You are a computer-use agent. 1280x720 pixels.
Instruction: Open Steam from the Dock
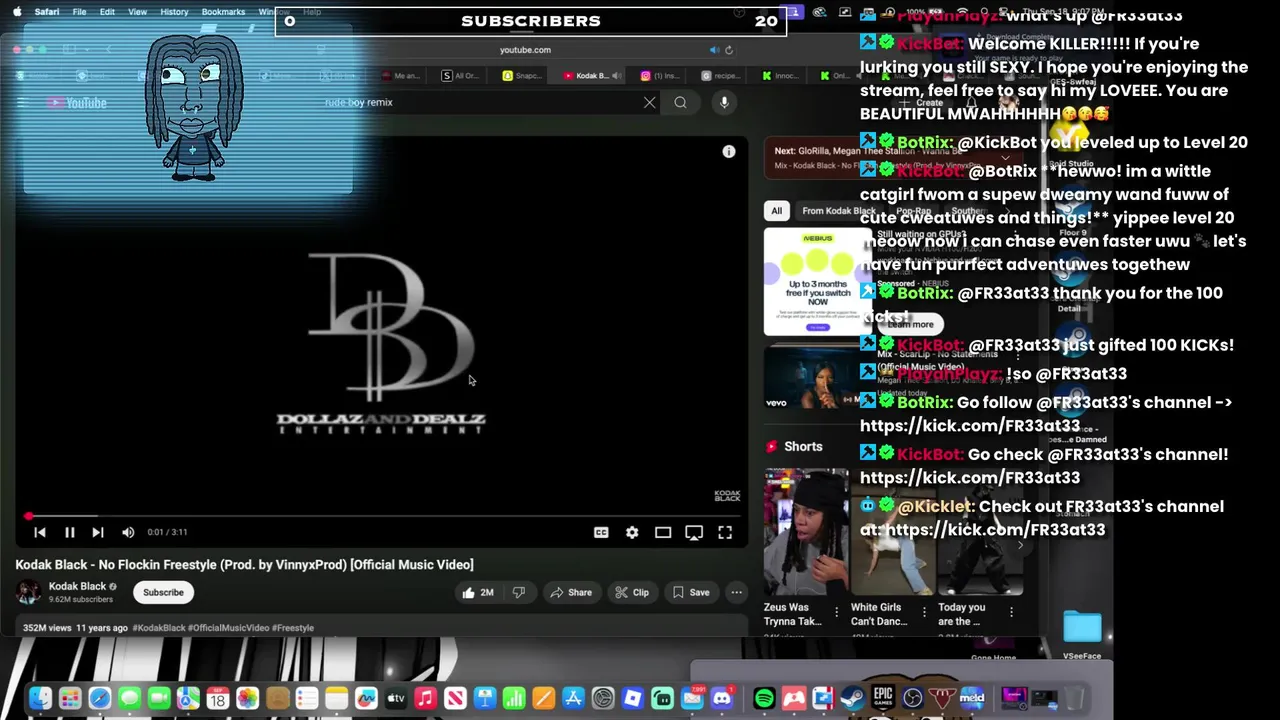(853, 698)
